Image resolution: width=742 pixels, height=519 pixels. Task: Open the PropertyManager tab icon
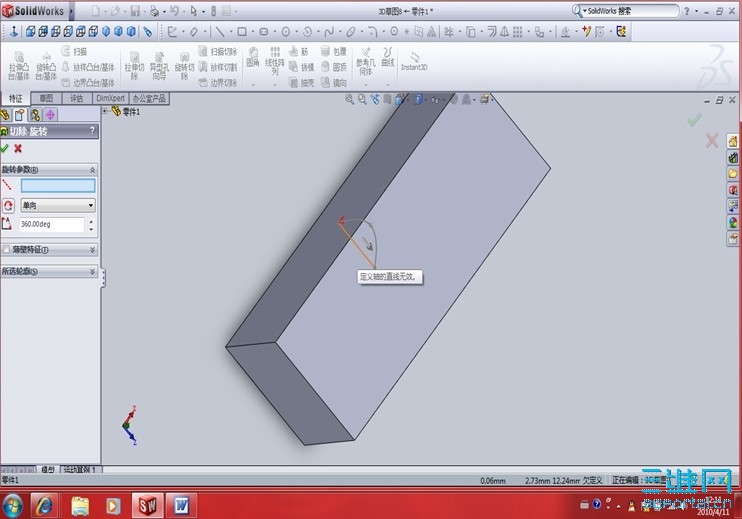coord(19,114)
